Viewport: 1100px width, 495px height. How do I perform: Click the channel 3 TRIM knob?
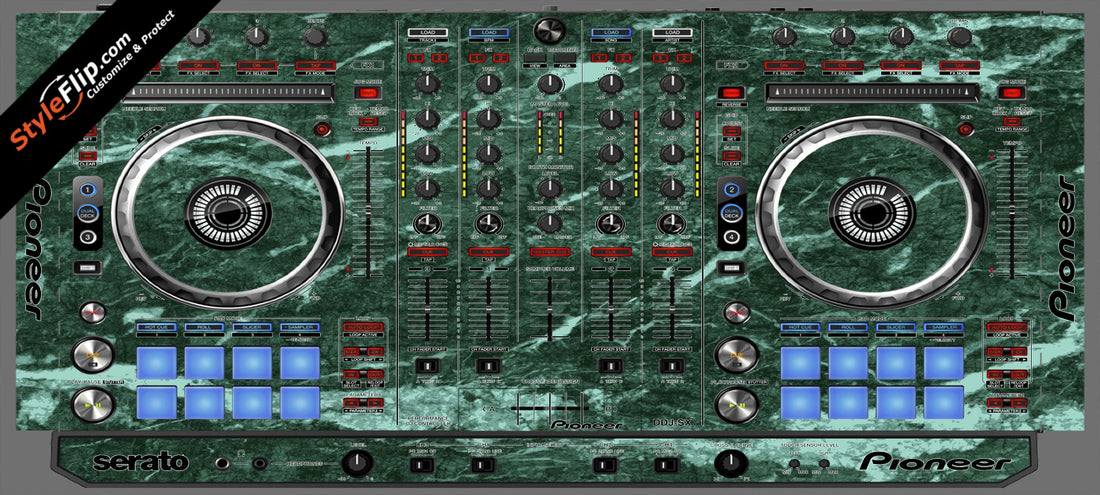coord(427,85)
